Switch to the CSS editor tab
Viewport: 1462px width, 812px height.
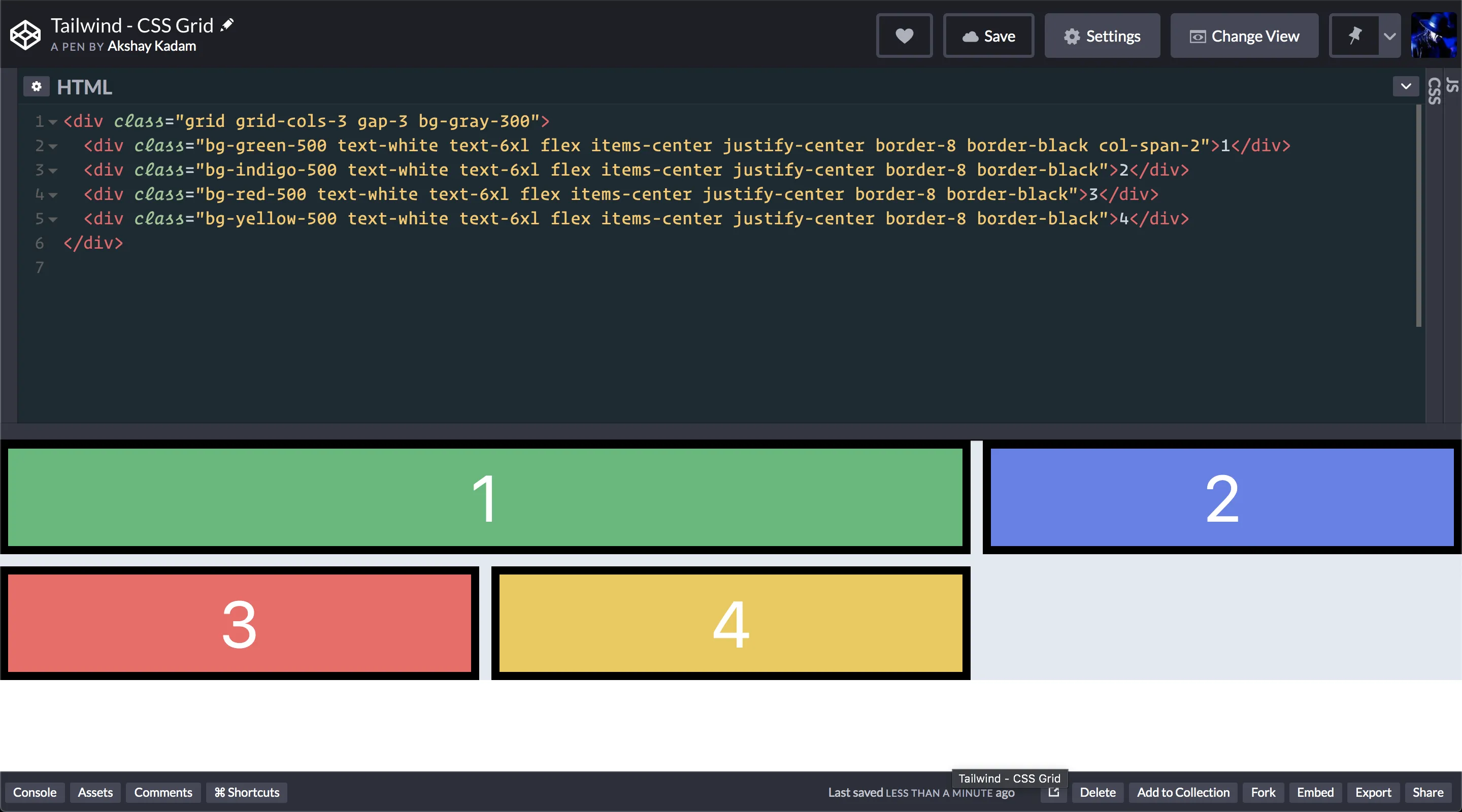(x=1434, y=91)
